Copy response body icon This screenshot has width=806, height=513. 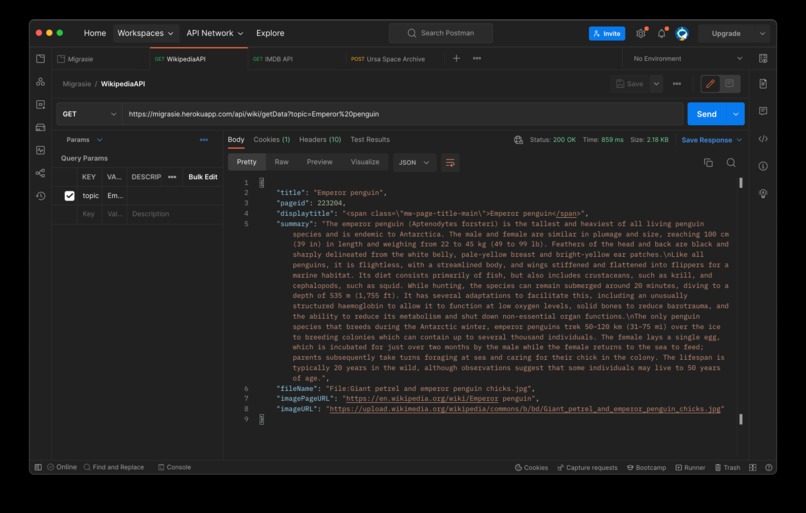point(708,162)
